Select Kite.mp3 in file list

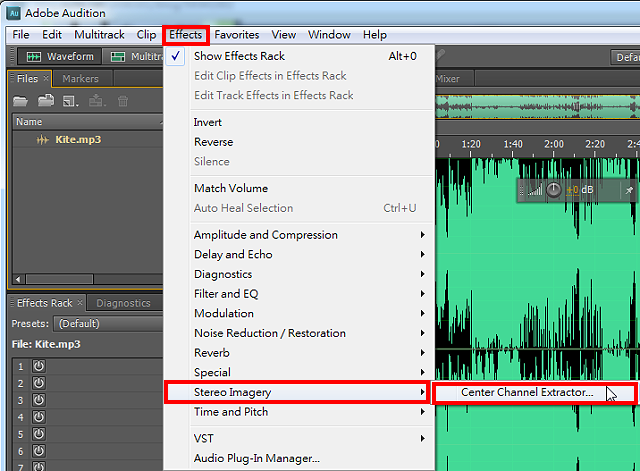(88, 140)
